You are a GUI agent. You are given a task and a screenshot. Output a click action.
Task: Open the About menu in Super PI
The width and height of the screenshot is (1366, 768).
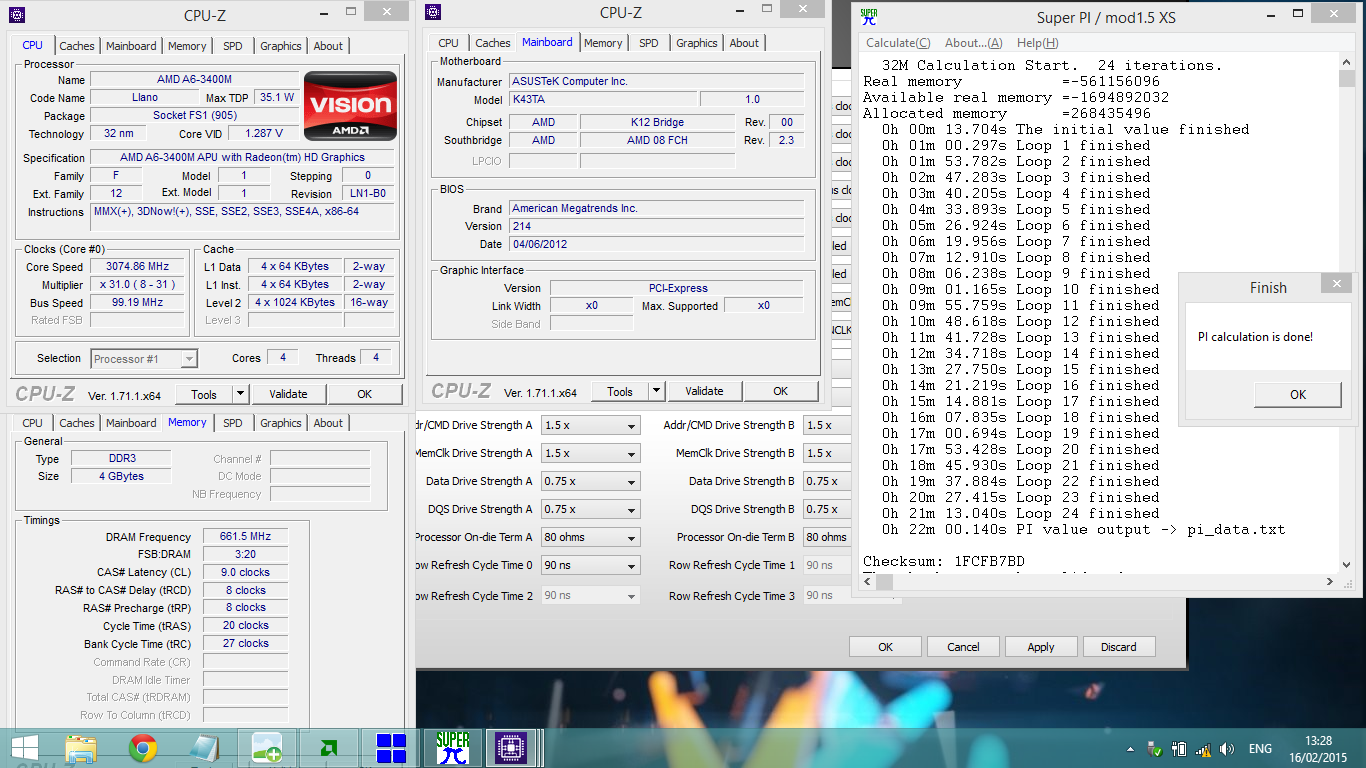pos(973,43)
